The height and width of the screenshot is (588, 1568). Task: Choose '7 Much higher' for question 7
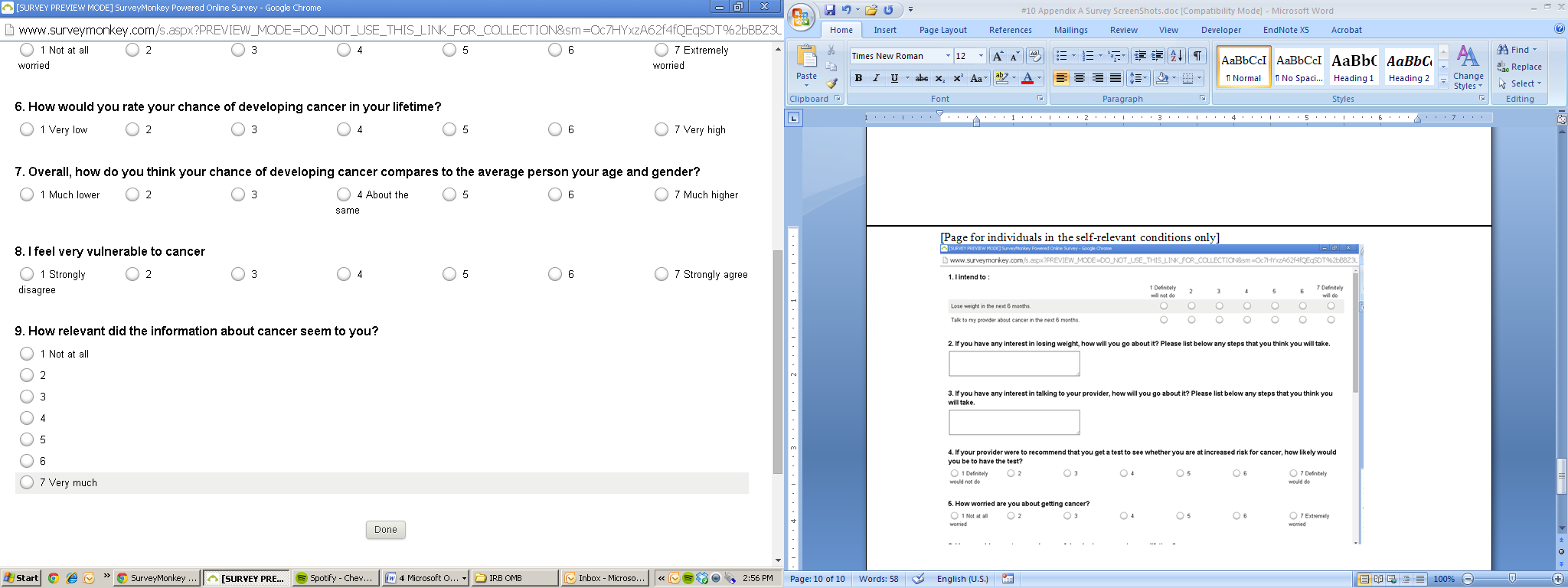[661, 194]
